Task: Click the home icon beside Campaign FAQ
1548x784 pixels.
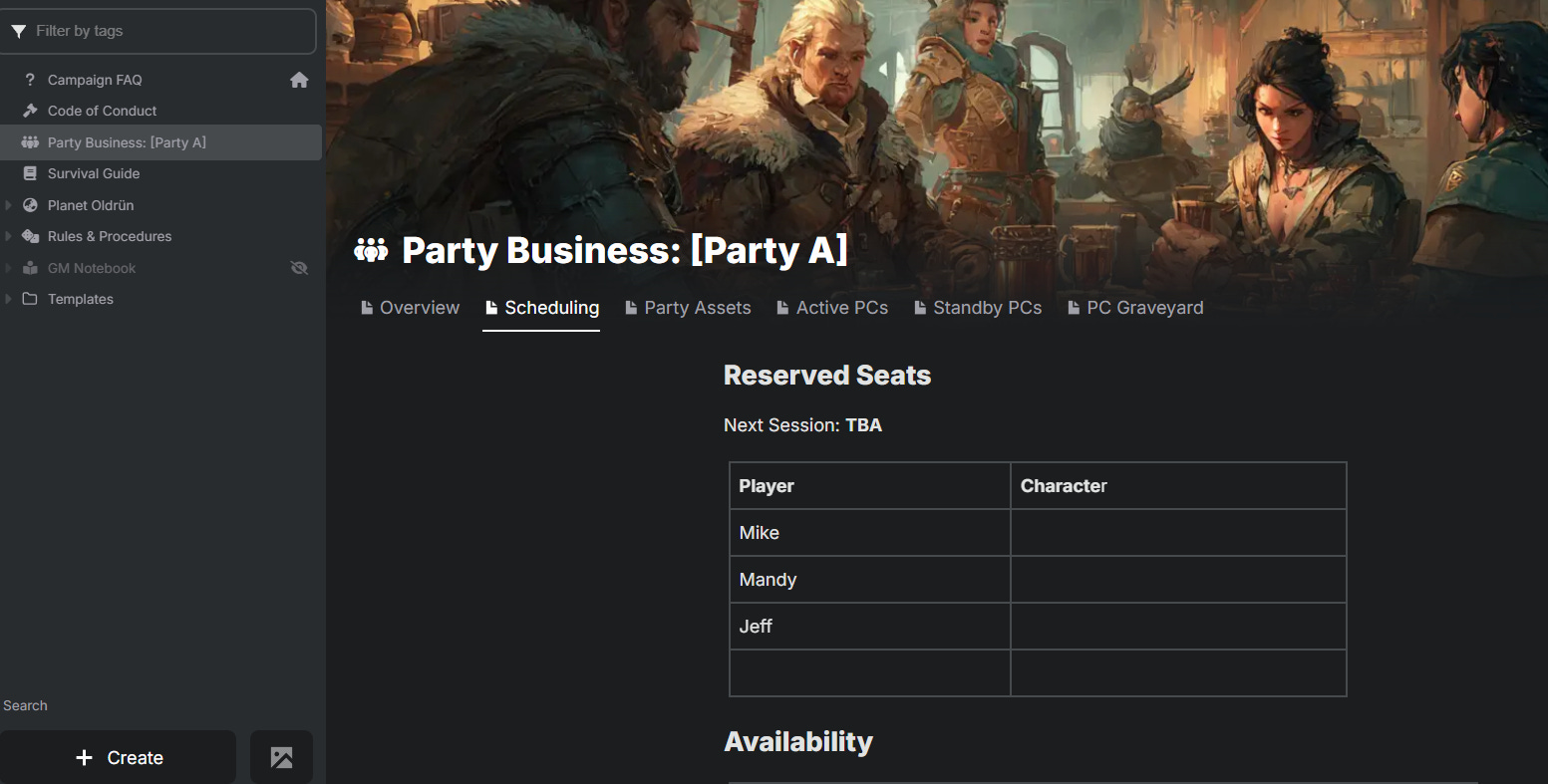Action: 299,80
